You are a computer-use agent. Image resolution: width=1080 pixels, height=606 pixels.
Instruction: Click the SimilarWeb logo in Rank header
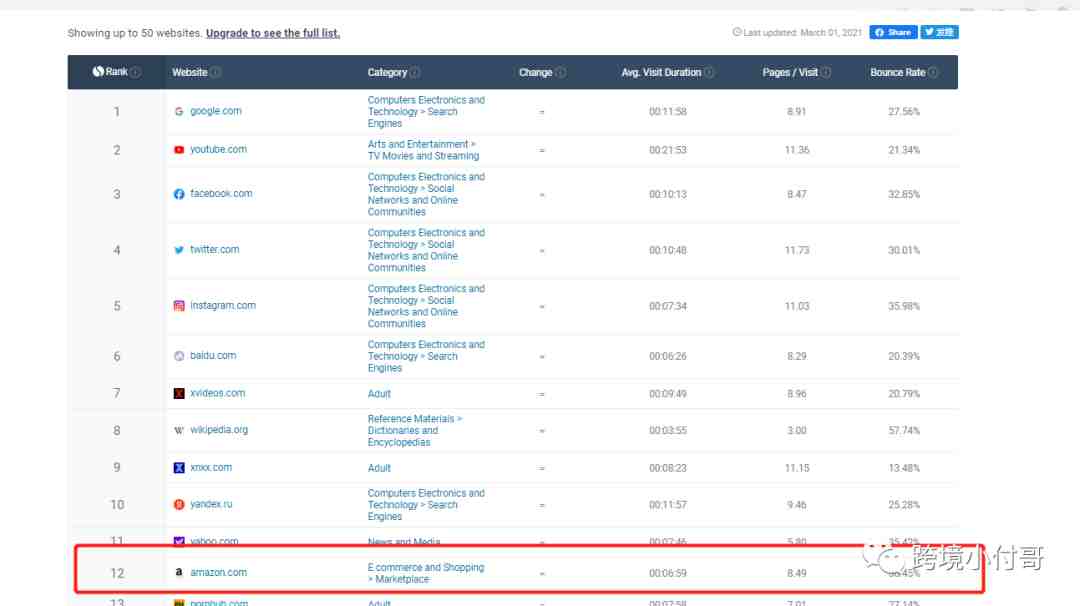[x=98, y=72]
